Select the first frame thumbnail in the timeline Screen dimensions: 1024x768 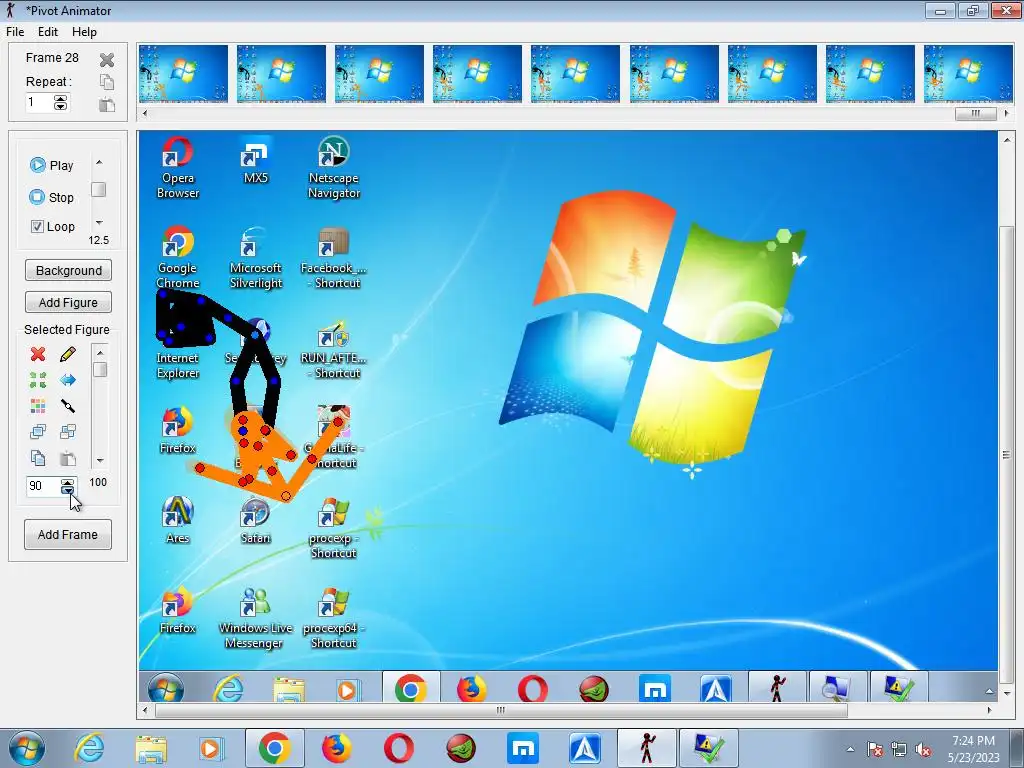[184, 74]
